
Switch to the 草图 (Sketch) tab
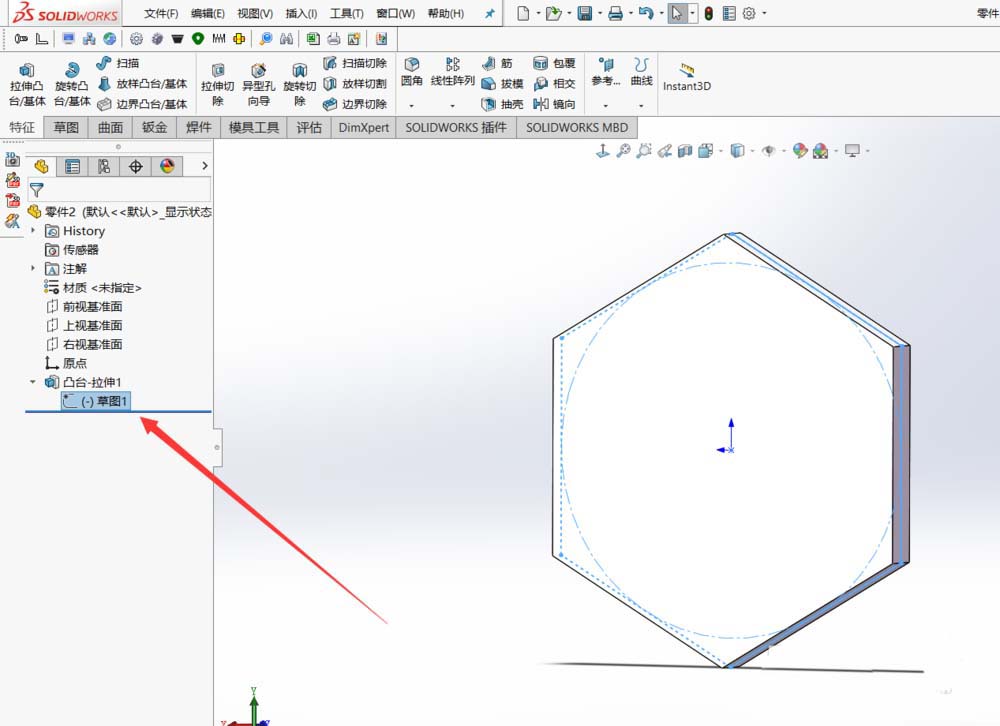tap(66, 127)
